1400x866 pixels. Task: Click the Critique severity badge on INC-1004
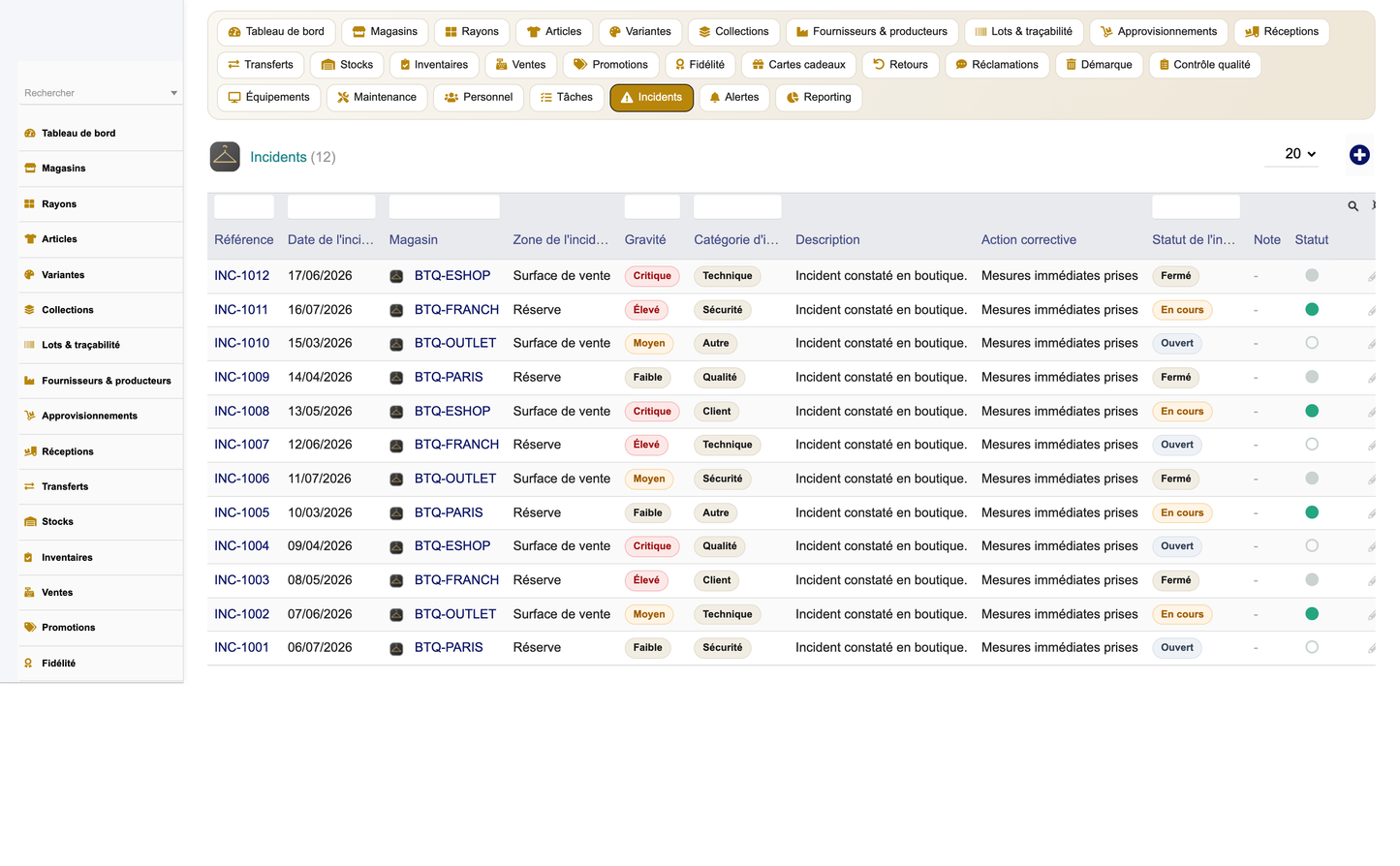click(x=652, y=546)
